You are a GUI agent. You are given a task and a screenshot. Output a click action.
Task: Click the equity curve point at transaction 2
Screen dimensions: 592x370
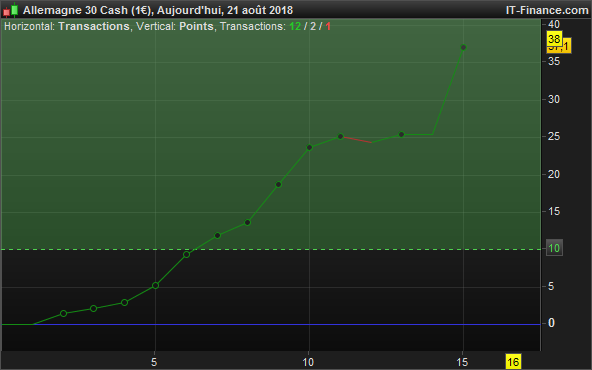click(x=63, y=313)
